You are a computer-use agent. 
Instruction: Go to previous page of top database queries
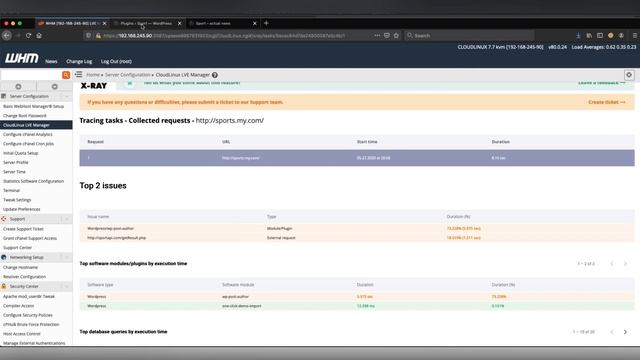612,332
